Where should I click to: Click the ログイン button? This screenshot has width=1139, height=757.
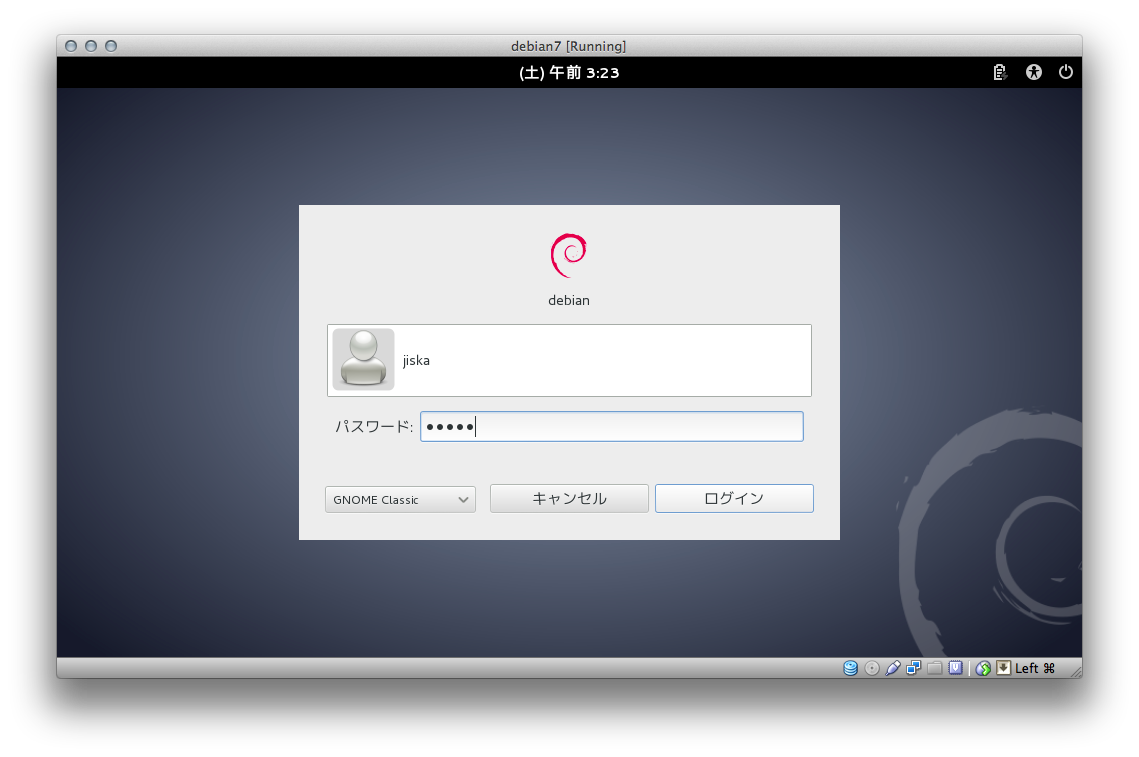(x=734, y=498)
